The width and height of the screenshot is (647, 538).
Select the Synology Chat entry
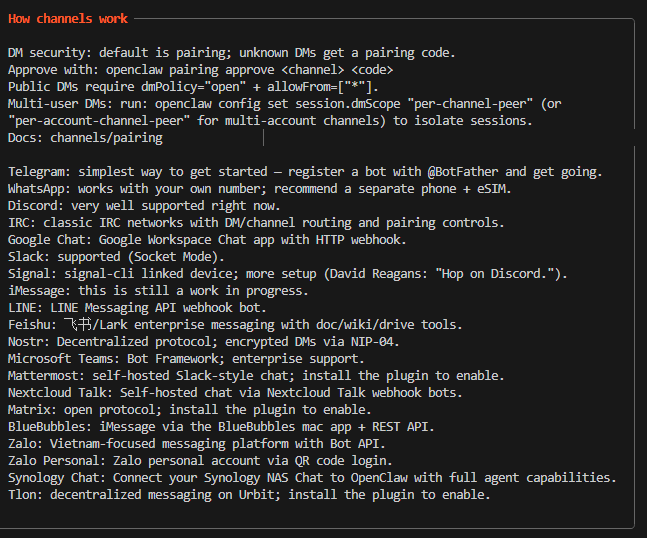pos(312,478)
